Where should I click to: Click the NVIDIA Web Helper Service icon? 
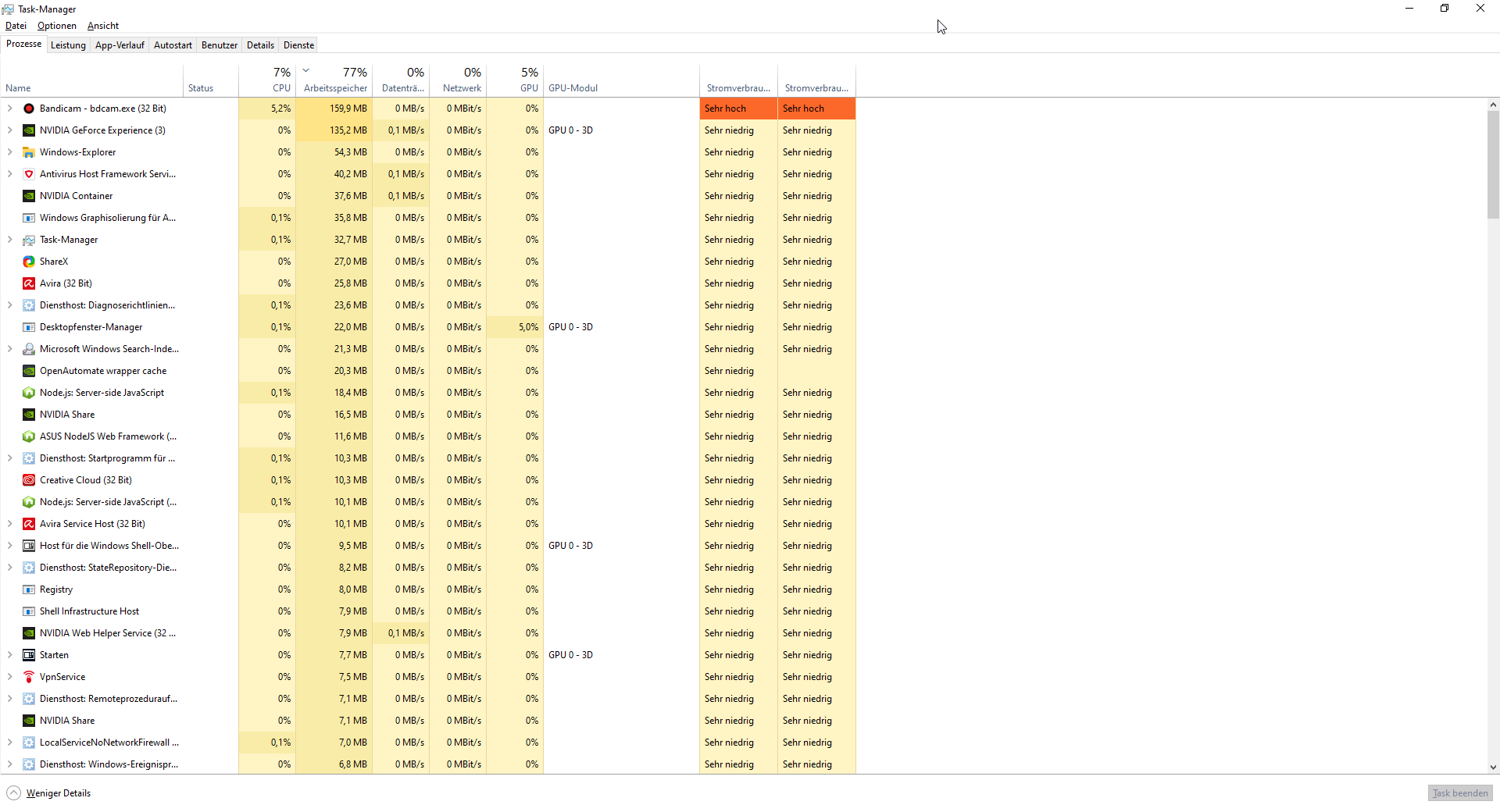tap(29, 633)
